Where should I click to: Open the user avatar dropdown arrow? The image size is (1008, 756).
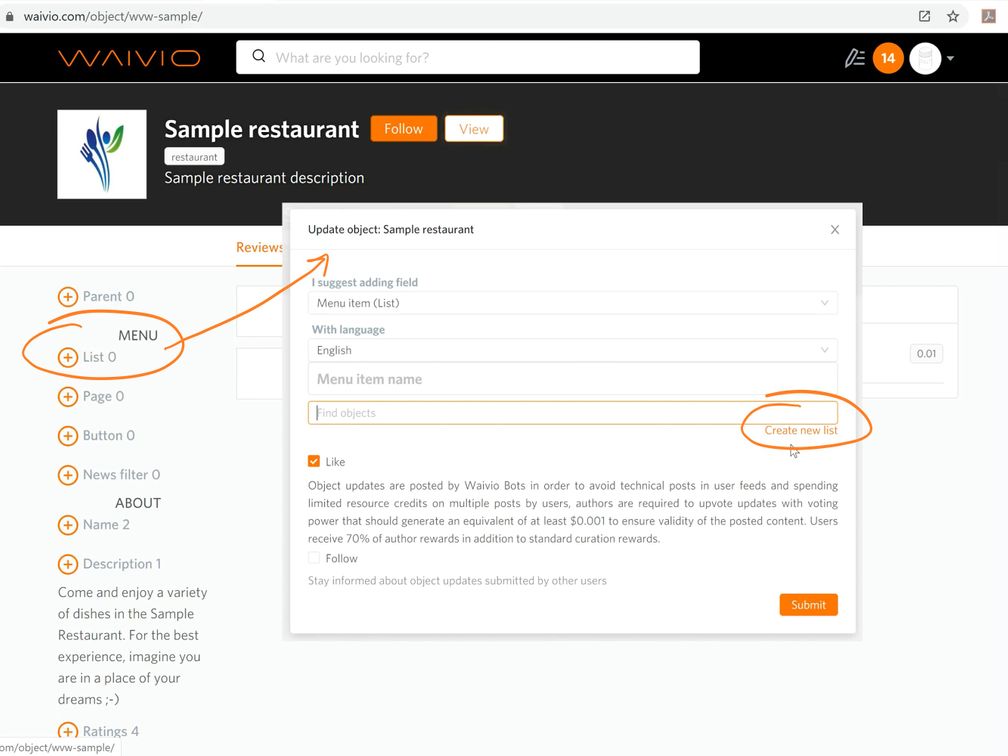(950, 59)
